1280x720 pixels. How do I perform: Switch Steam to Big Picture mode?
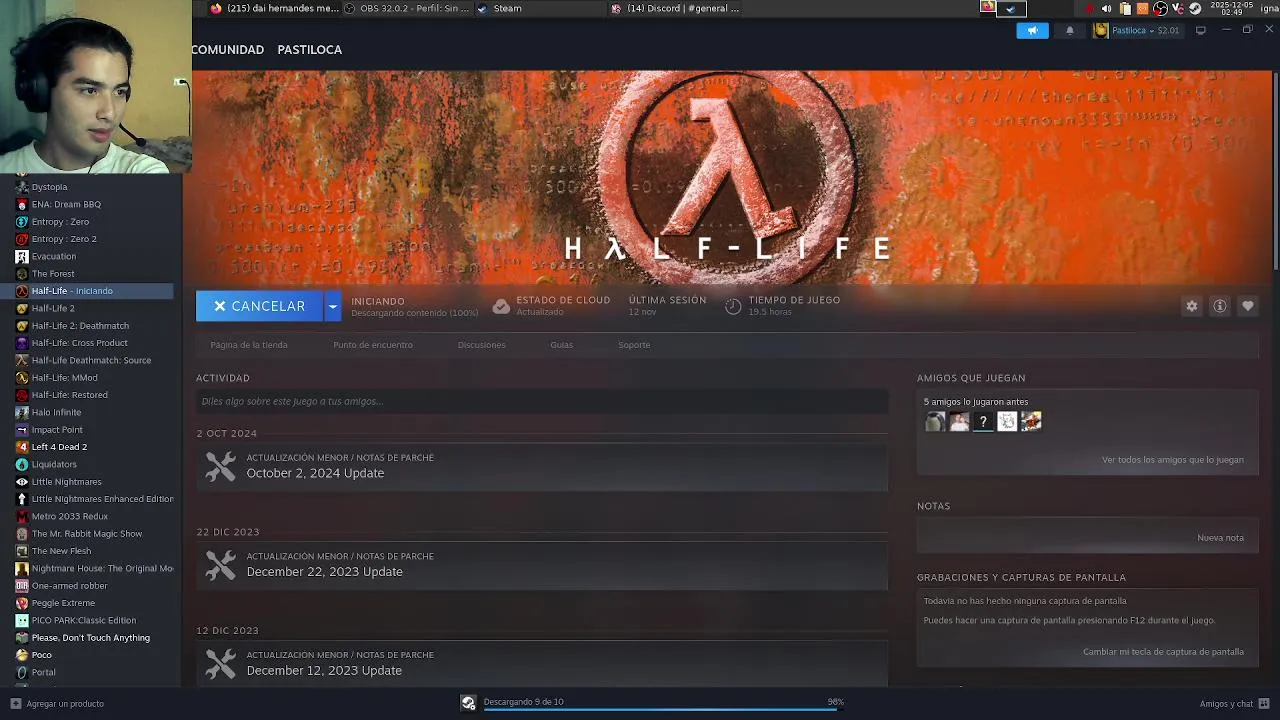[x=1201, y=30]
